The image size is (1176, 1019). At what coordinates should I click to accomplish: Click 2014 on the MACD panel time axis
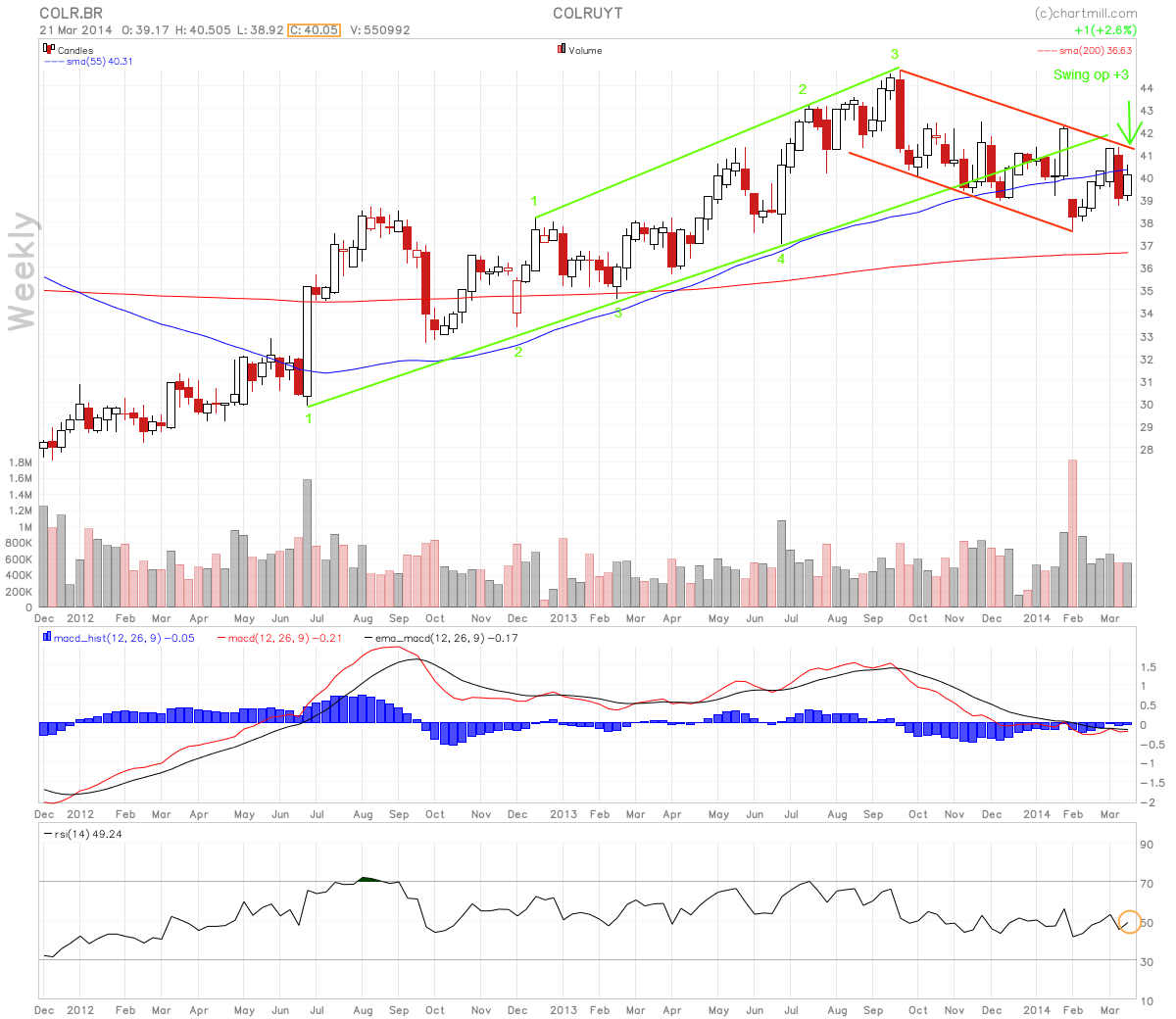(1037, 814)
